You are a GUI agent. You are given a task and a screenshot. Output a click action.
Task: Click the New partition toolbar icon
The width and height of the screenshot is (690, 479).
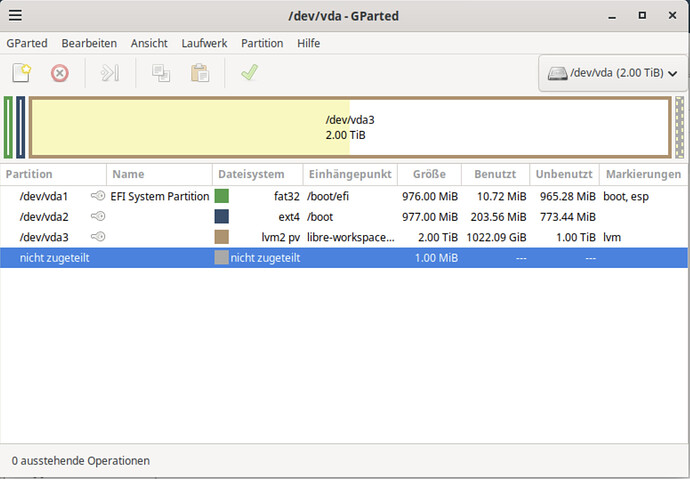click(x=21, y=73)
